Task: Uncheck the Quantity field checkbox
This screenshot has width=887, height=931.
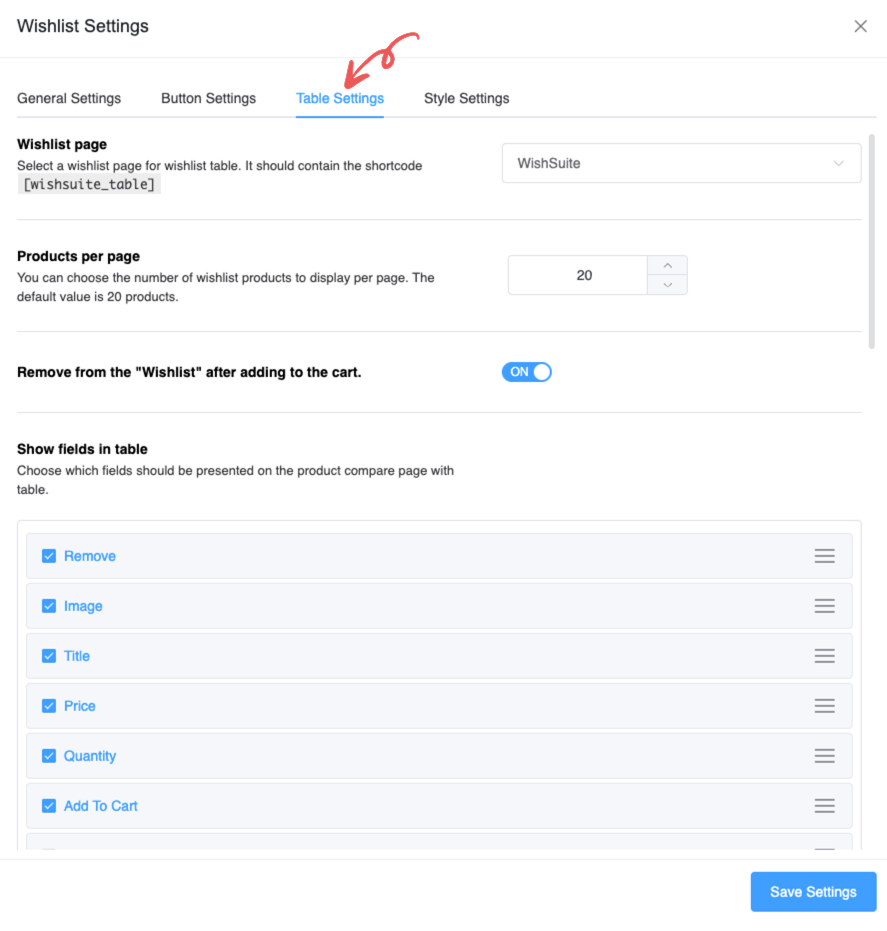Action: (49, 756)
